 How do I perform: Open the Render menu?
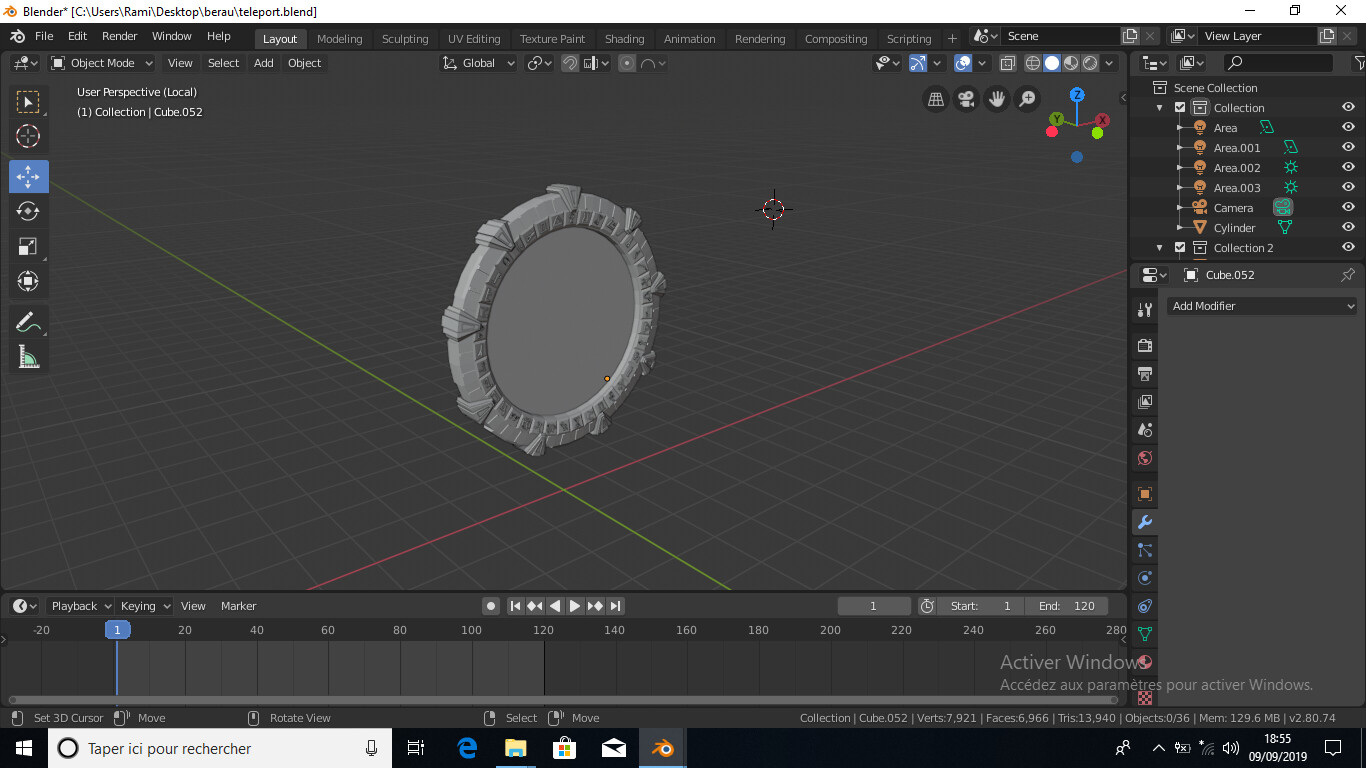pyautogui.click(x=119, y=36)
